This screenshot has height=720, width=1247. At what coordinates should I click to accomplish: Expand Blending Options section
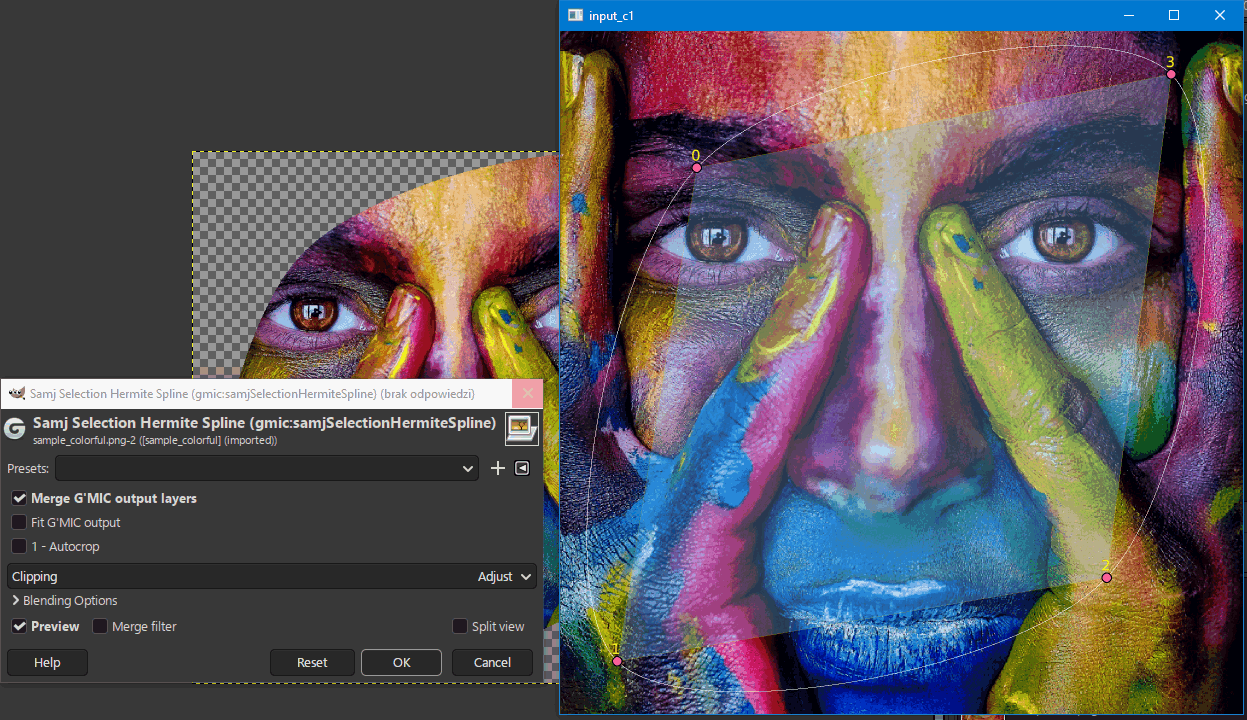(x=65, y=601)
